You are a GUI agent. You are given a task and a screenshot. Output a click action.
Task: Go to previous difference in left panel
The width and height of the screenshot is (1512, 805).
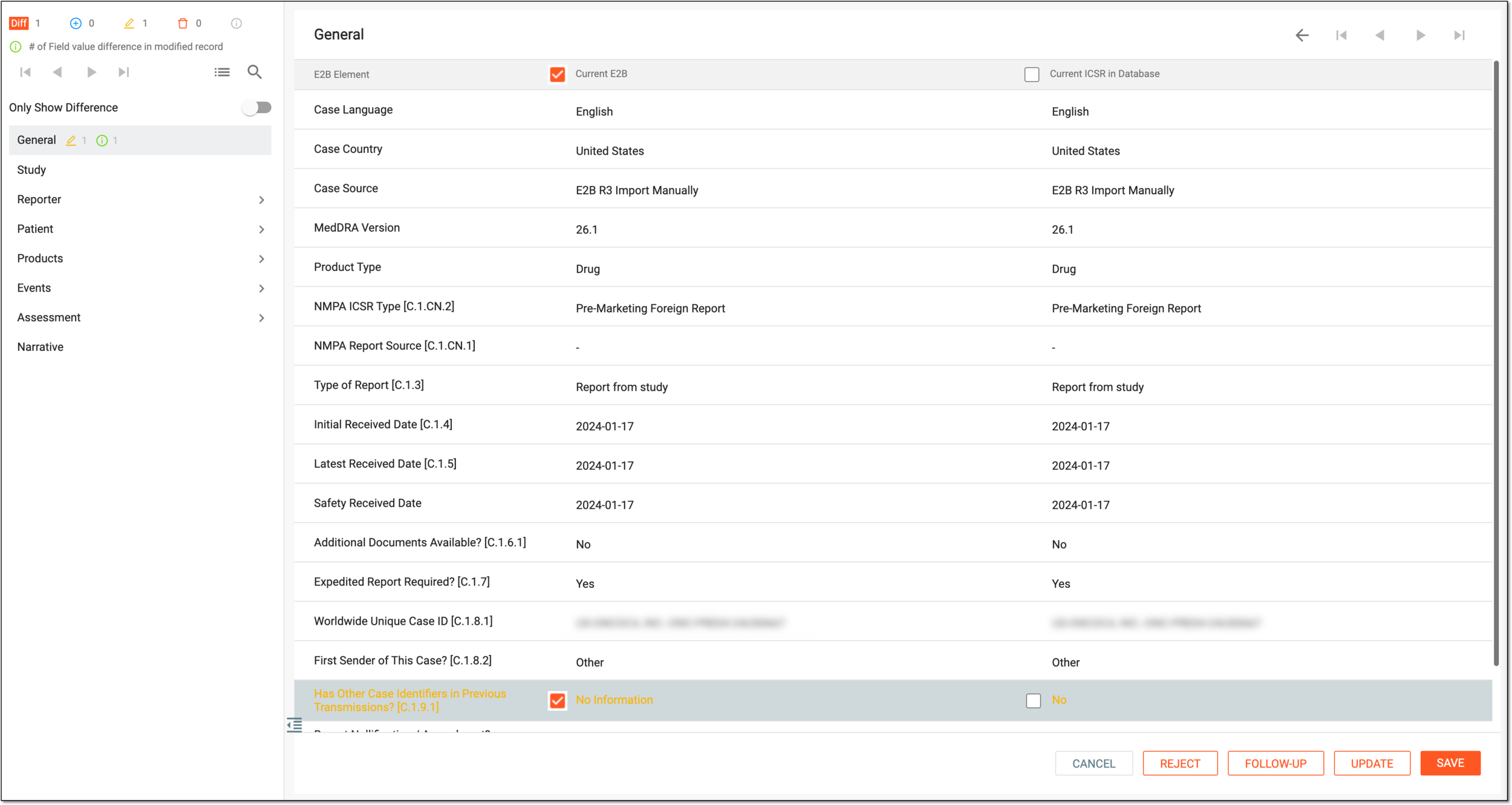click(57, 72)
